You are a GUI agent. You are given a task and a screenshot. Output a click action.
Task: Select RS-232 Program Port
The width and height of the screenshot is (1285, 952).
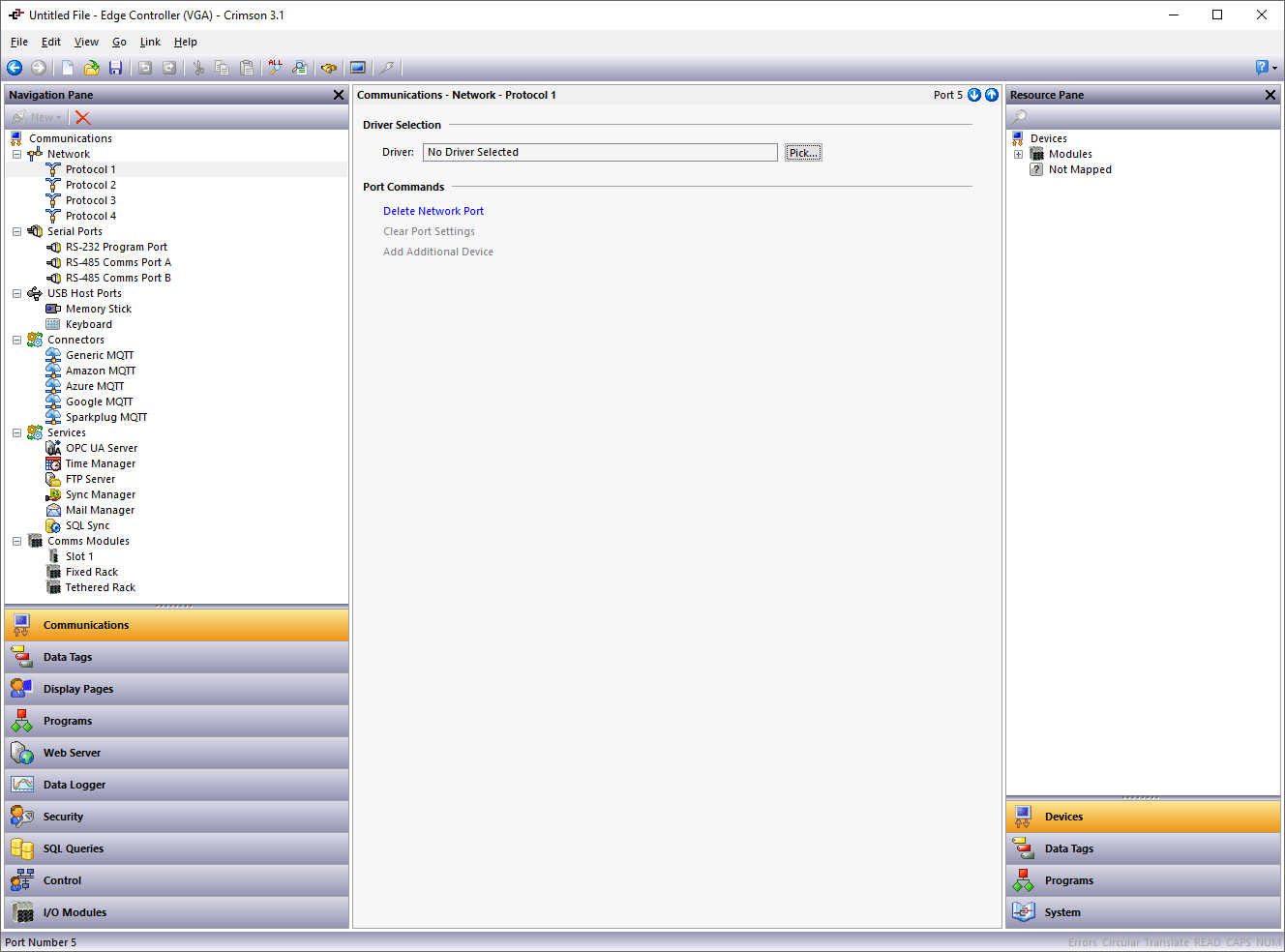[x=116, y=247]
